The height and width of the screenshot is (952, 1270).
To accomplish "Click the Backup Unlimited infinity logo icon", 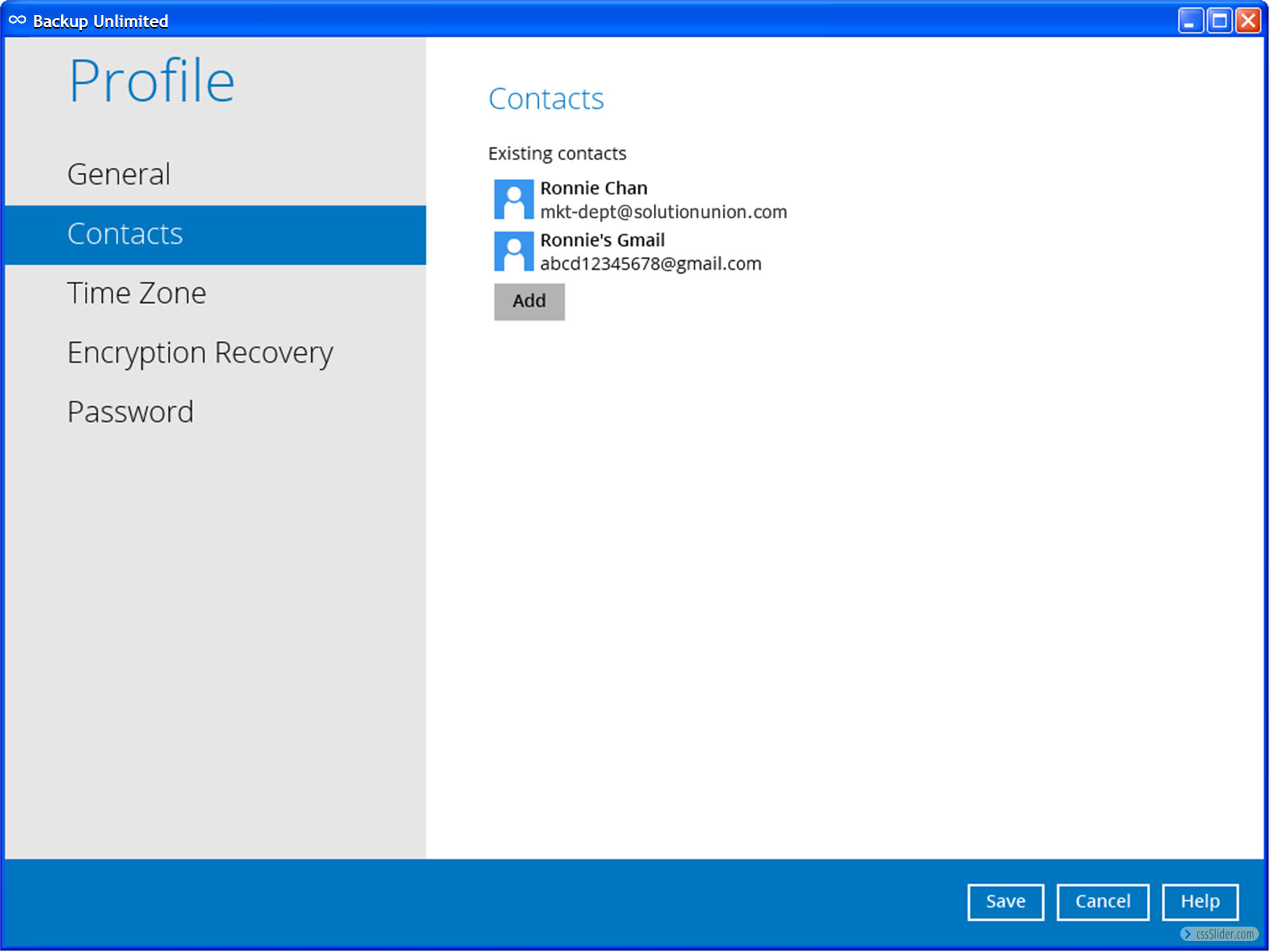I will [17, 21].
